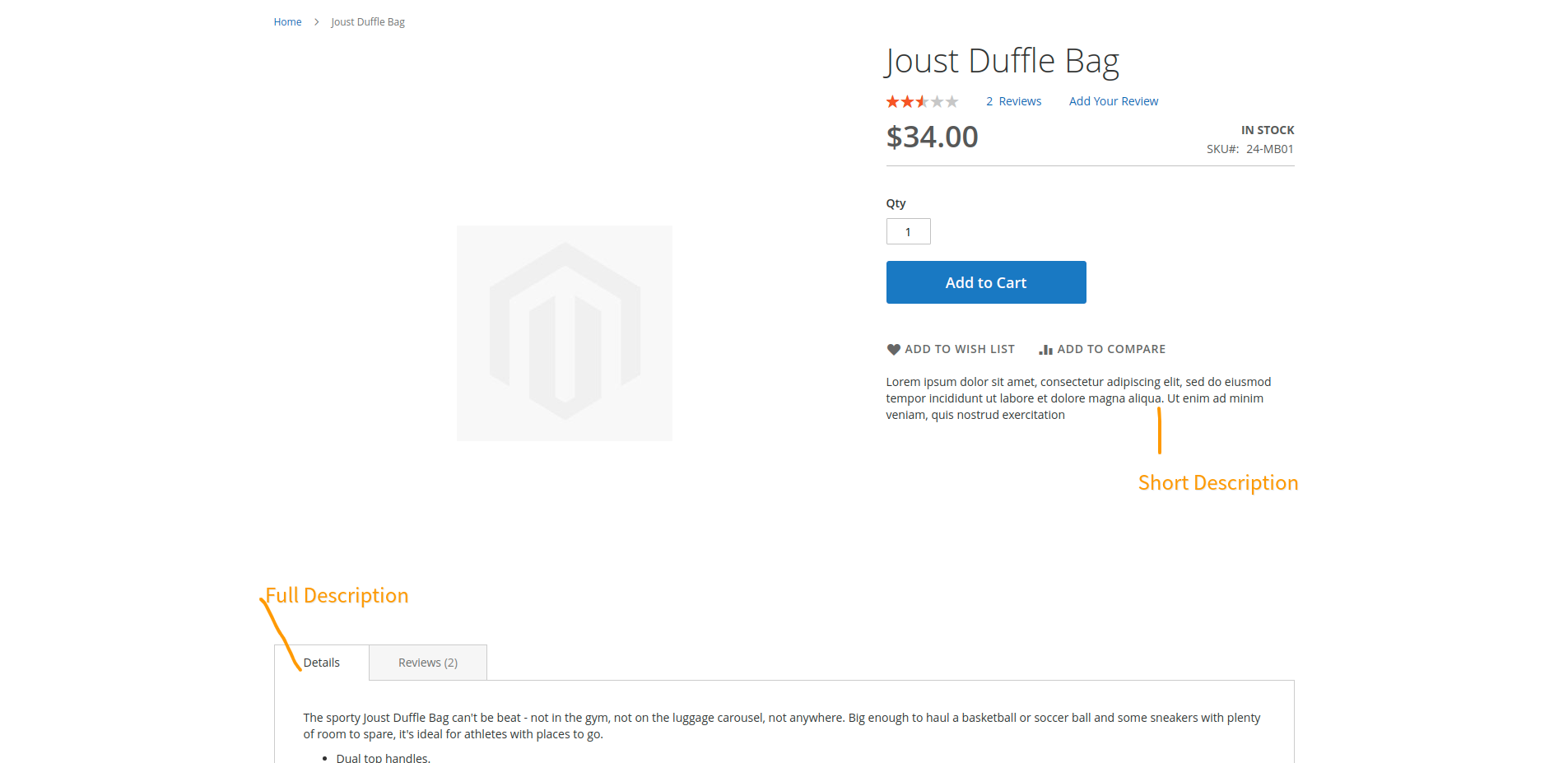Open the Add Your Review link
This screenshot has width=1568, height=763.
click(x=1113, y=101)
